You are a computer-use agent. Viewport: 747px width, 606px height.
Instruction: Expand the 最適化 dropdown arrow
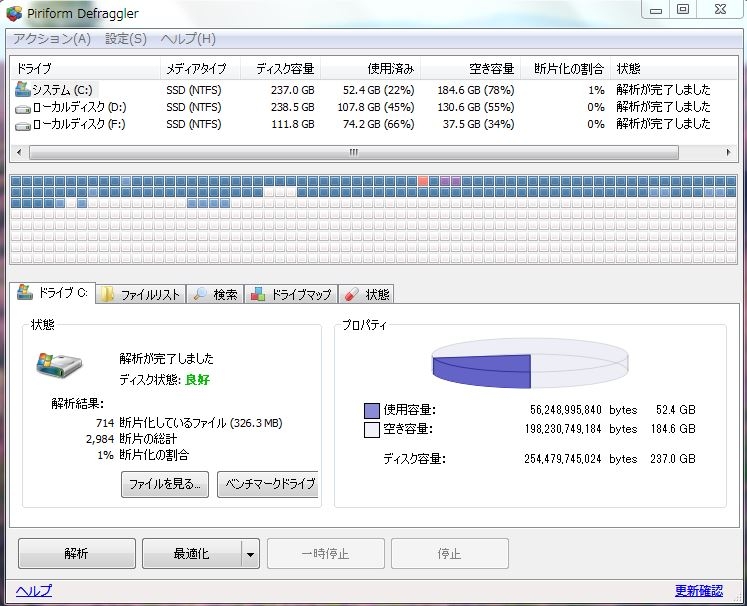250,554
